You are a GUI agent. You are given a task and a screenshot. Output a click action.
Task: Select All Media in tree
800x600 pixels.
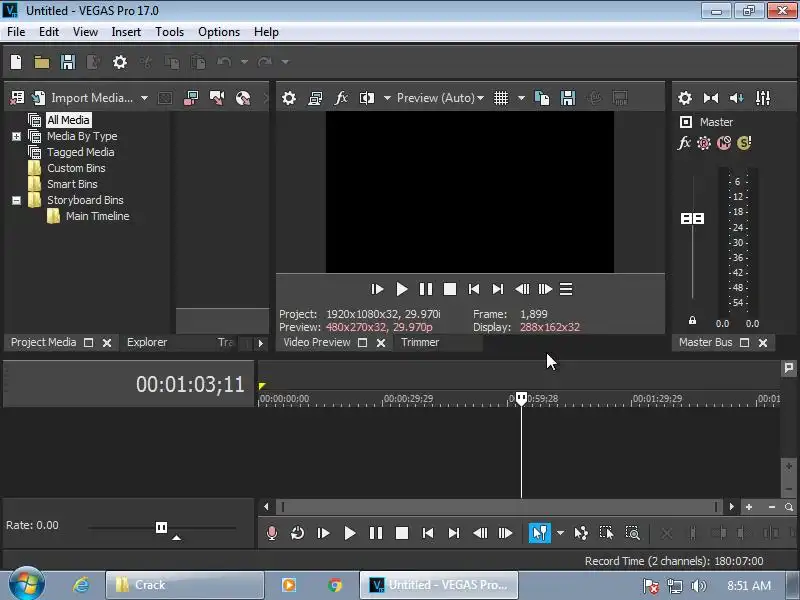click(68, 120)
